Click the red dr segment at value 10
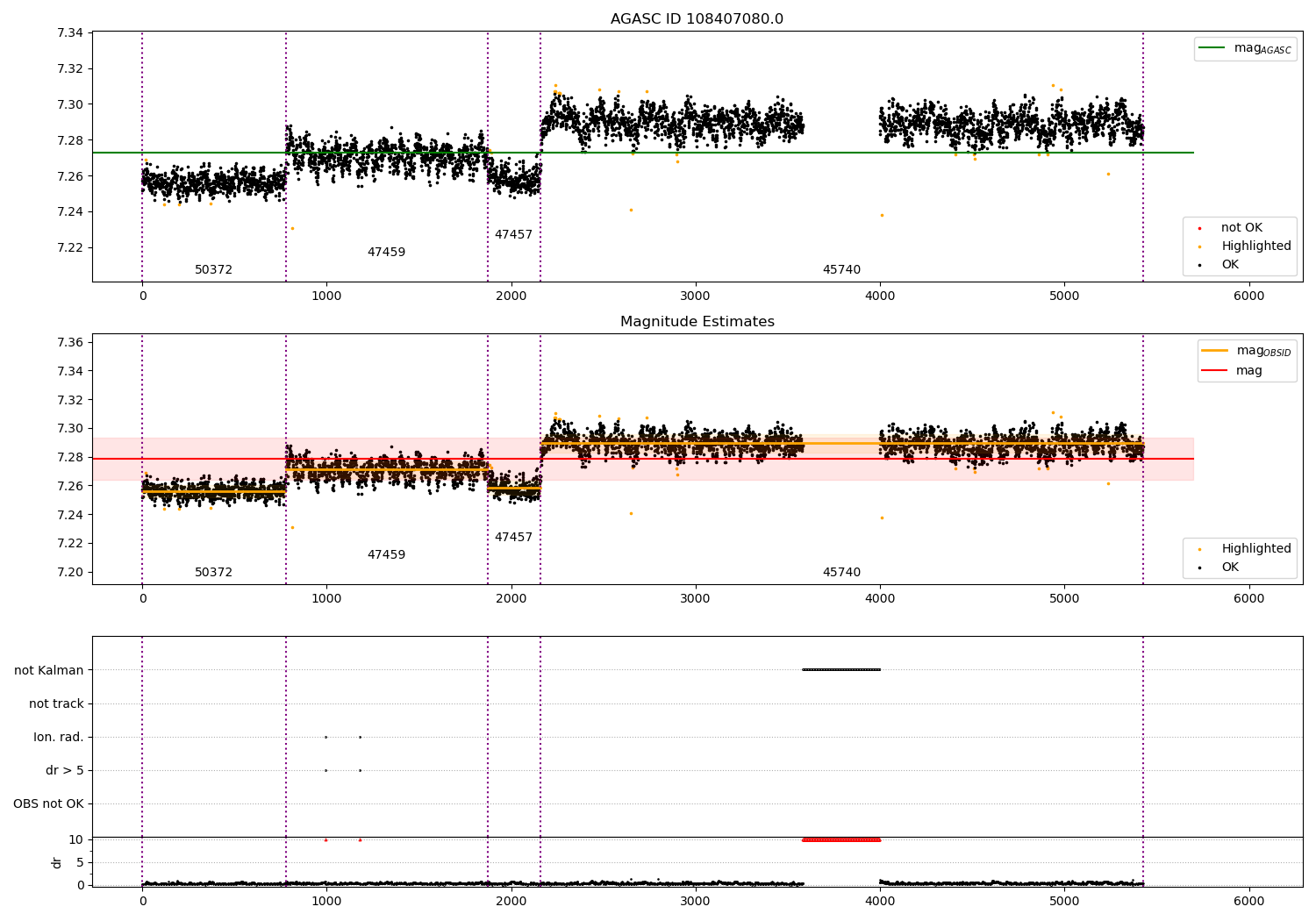This screenshot has height=921, width=1316. [x=840, y=840]
